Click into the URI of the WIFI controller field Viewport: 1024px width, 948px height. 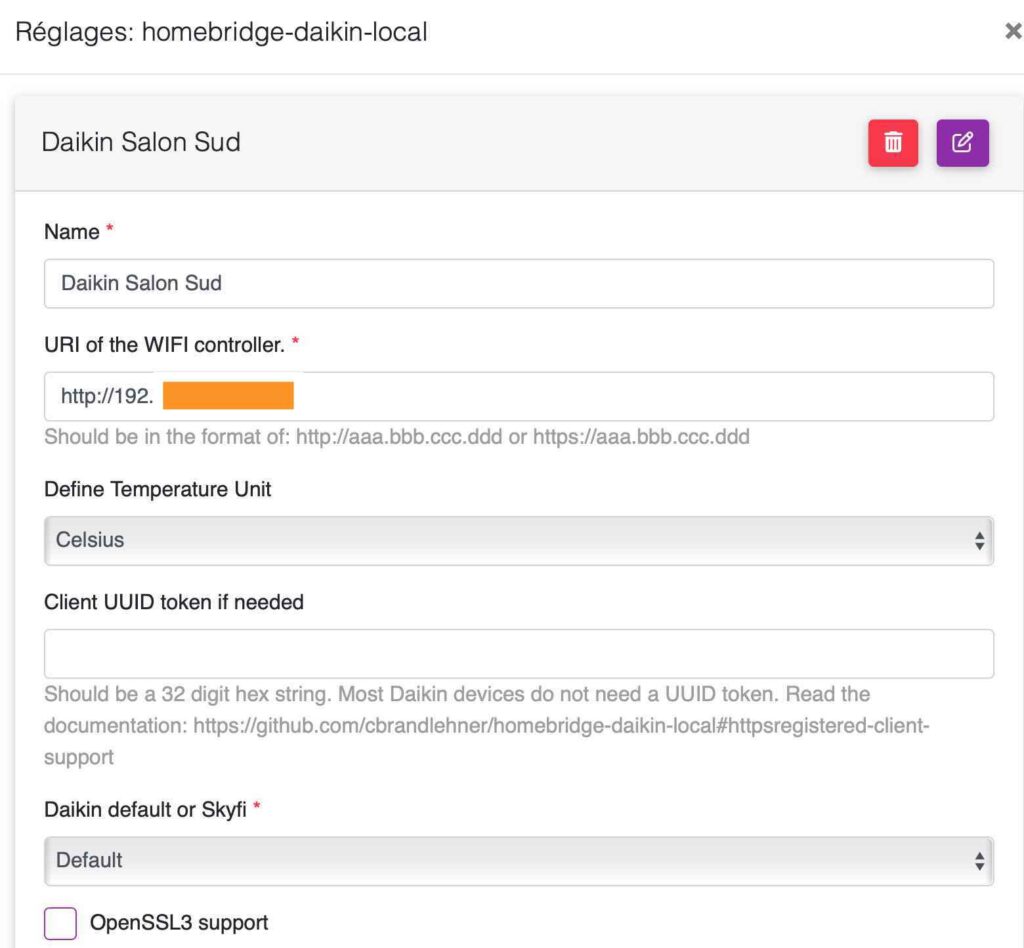519,396
